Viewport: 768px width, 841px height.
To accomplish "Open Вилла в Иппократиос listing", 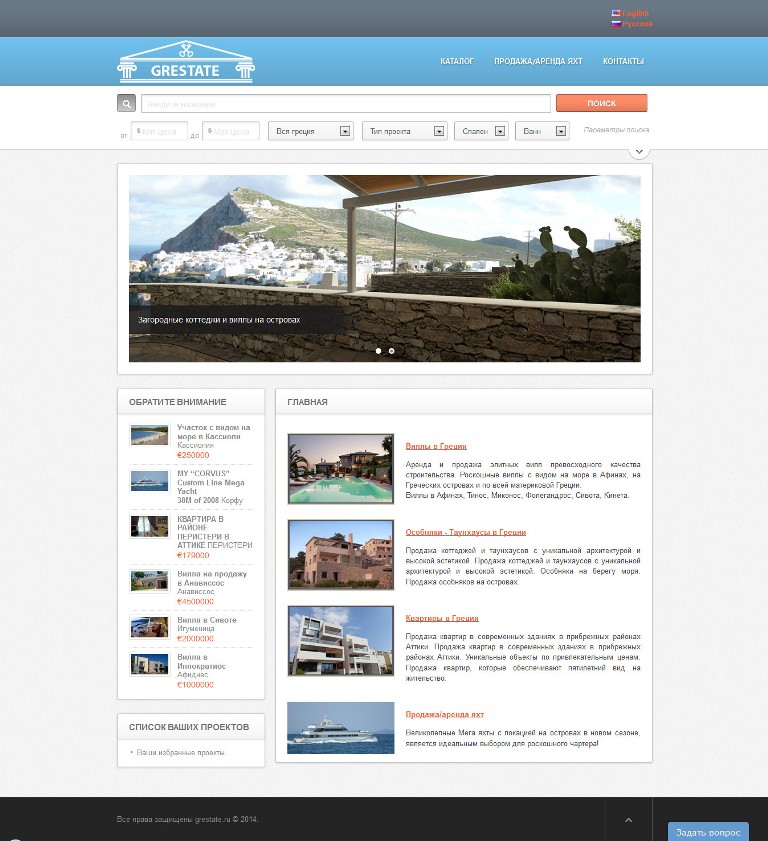I will click(201, 661).
